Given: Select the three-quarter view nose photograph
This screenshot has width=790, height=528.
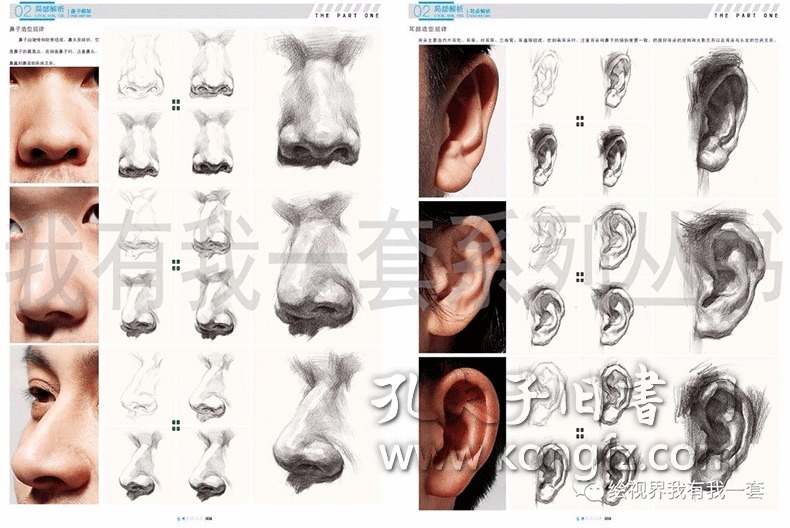Looking at the screenshot, I should [54, 265].
